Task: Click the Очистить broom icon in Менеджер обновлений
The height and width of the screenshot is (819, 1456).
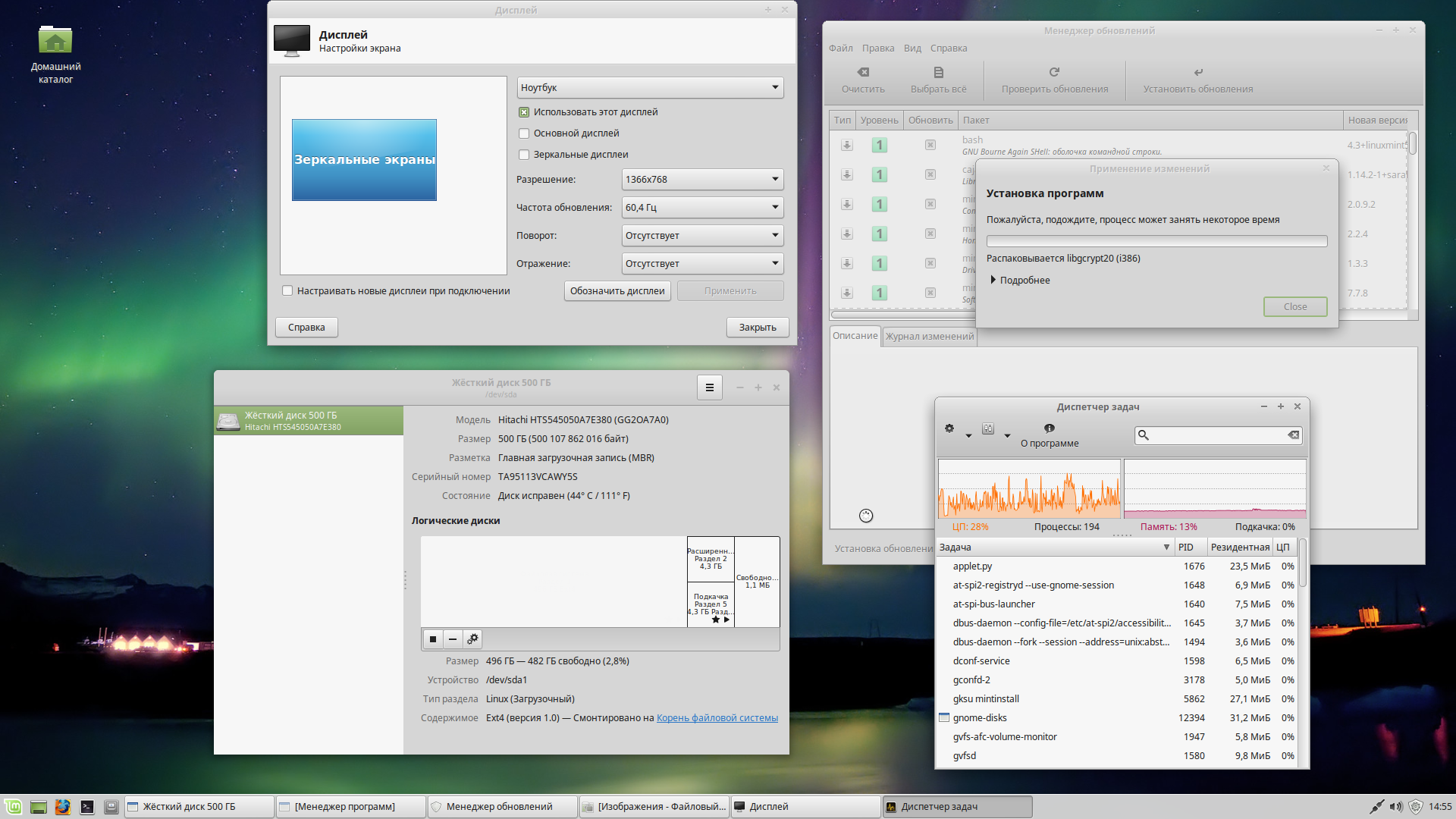Action: (862, 71)
